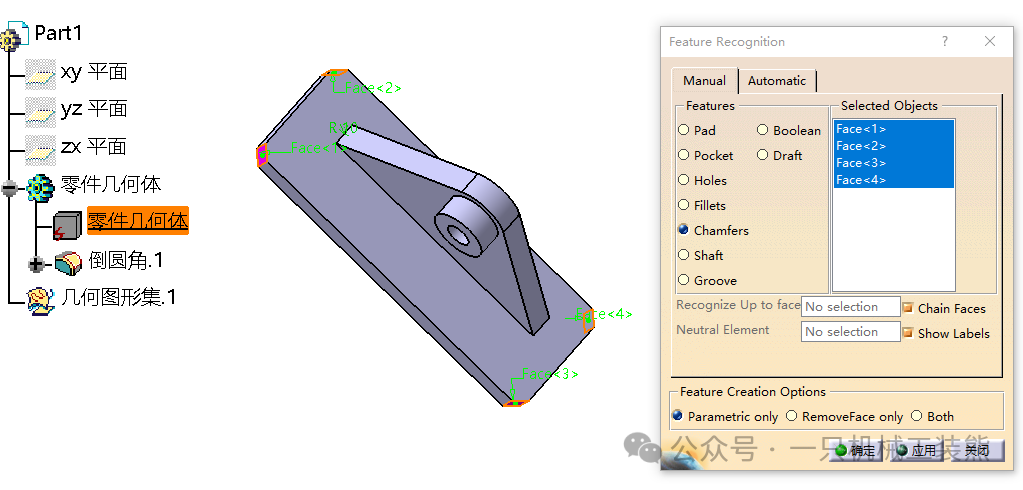Click the zx 平面 plane icon

pyautogui.click(x=40, y=149)
